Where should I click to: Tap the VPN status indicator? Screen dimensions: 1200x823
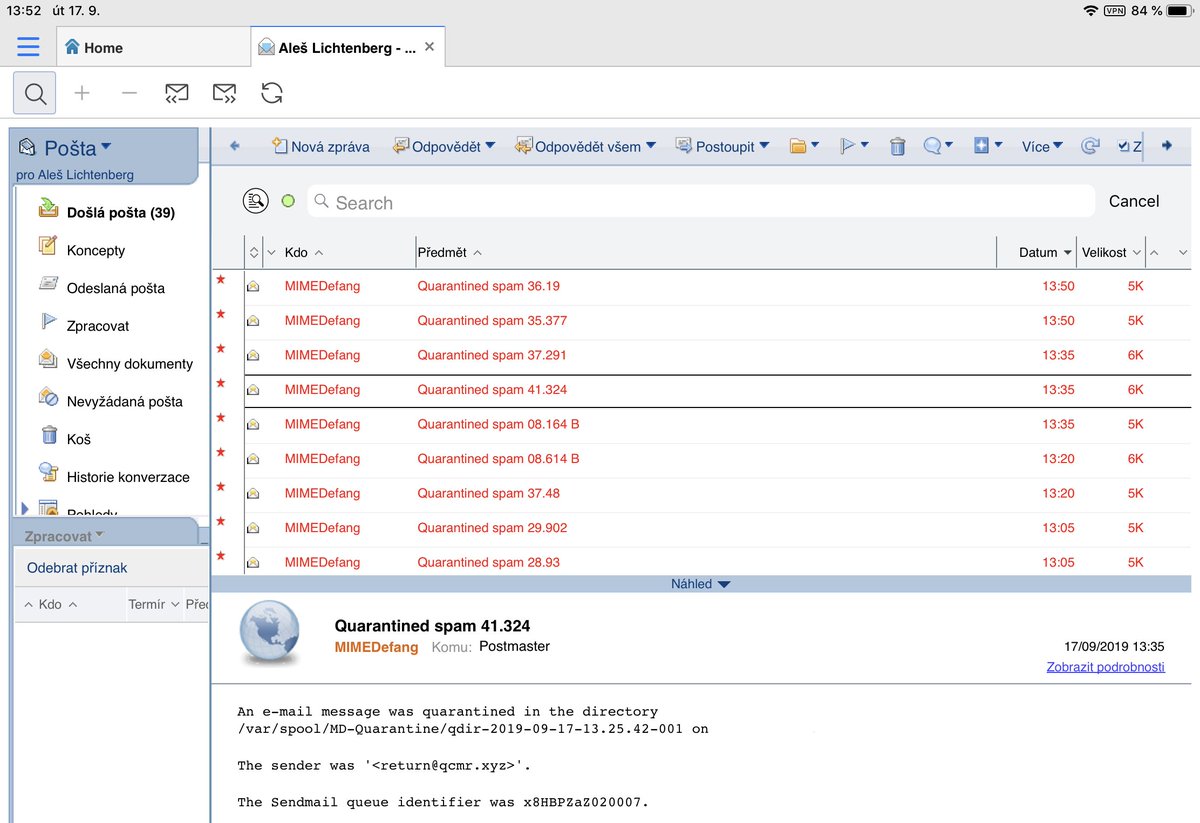(1114, 11)
